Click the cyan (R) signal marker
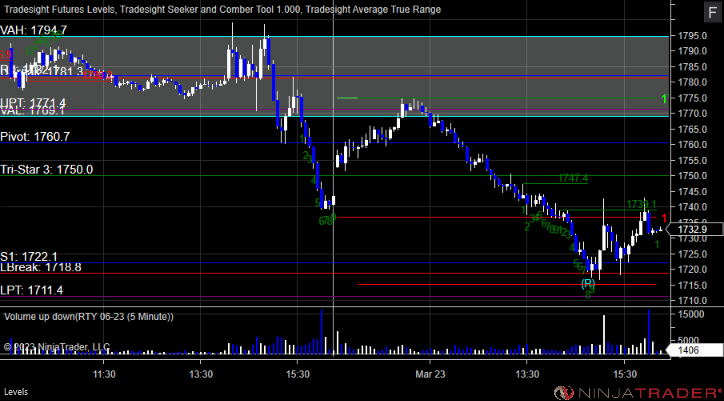The height and width of the screenshot is (401, 724). pyautogui.click(x=588, y=283)
